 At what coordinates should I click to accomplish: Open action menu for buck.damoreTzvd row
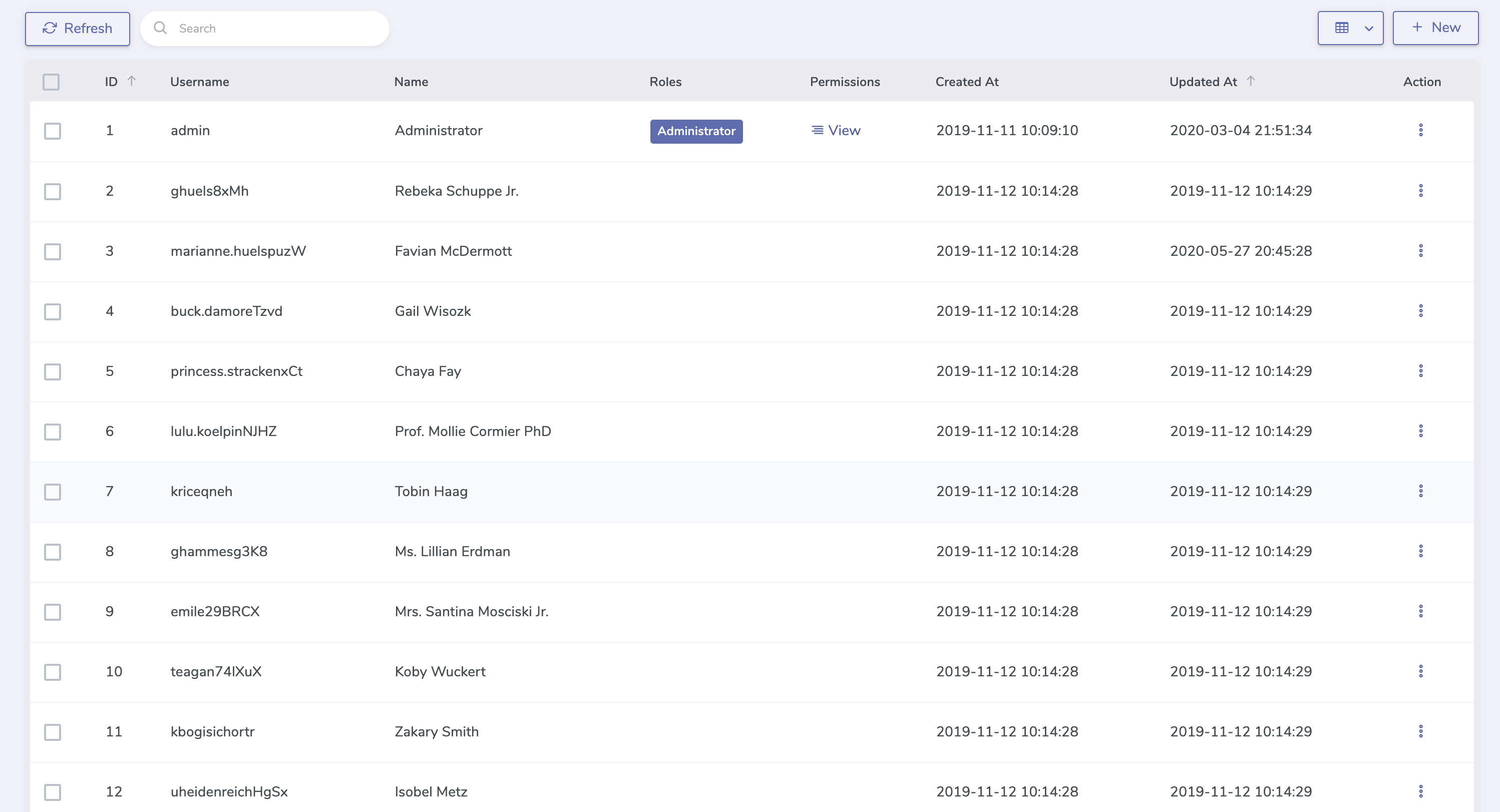point(1420,311)
